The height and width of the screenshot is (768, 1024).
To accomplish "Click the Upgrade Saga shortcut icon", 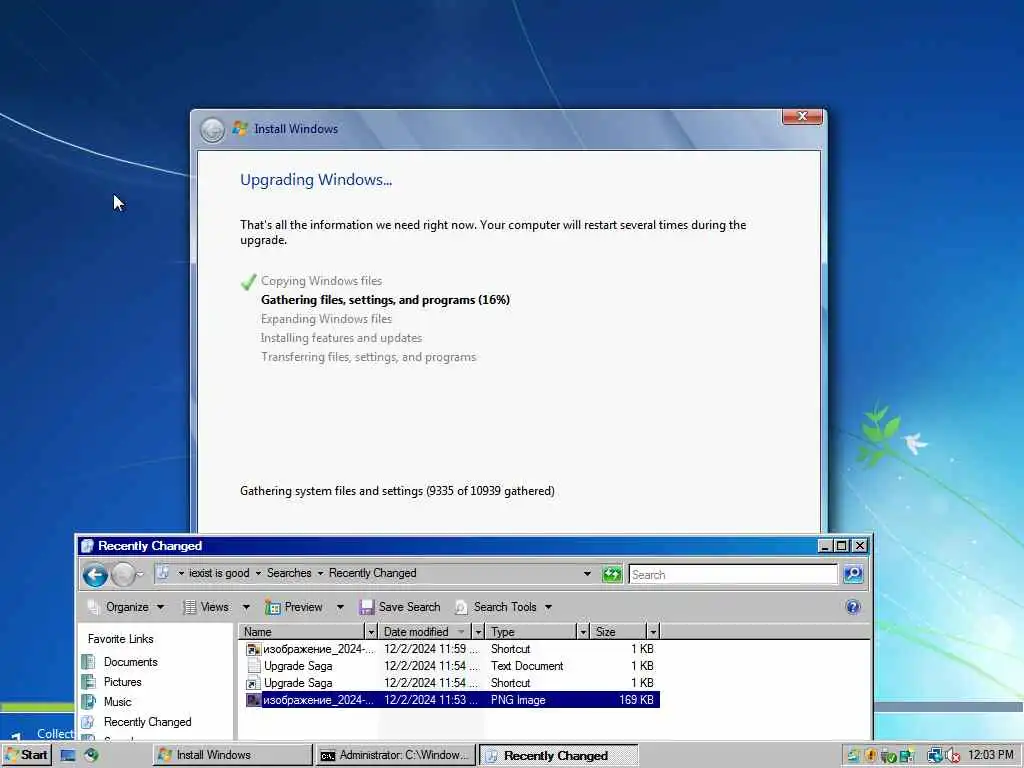I will tap(253, 683).
